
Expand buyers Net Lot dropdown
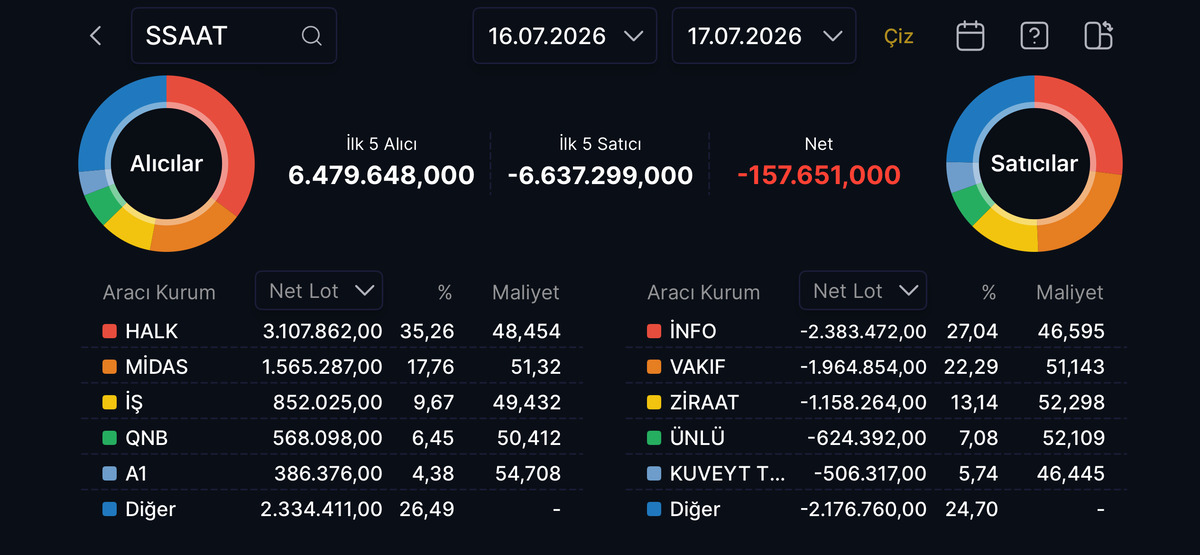click(319, 291)
